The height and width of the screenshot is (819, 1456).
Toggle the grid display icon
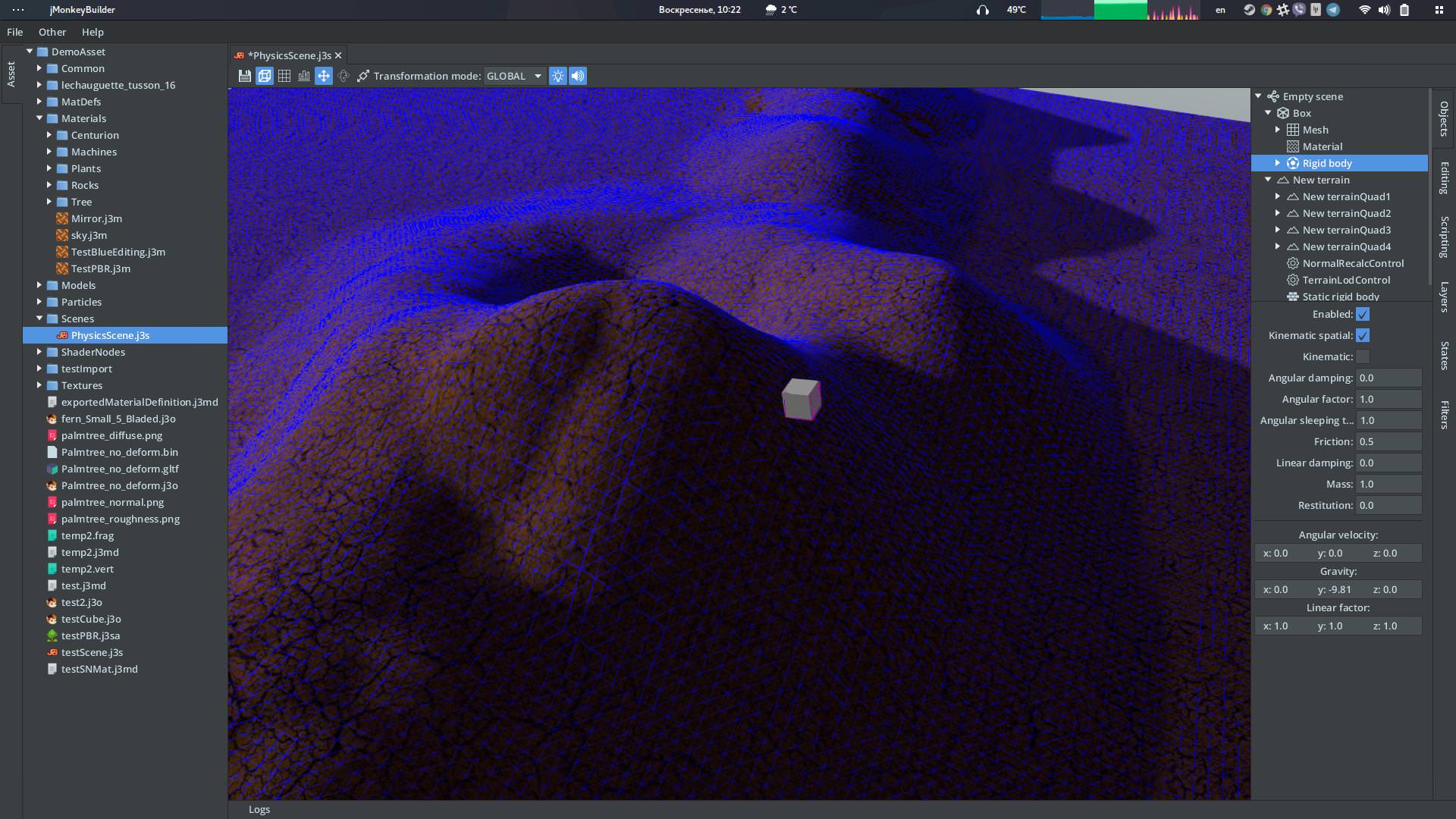point(284,76)
